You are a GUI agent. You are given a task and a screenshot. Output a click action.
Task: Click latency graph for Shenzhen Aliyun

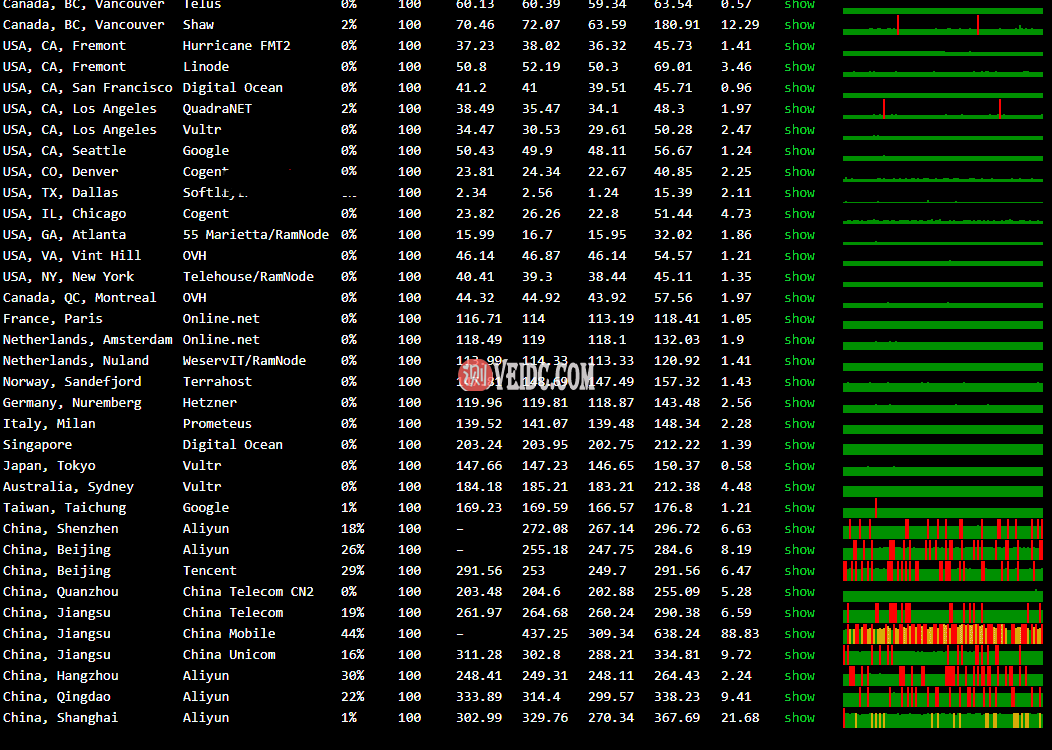pos(943,529)
